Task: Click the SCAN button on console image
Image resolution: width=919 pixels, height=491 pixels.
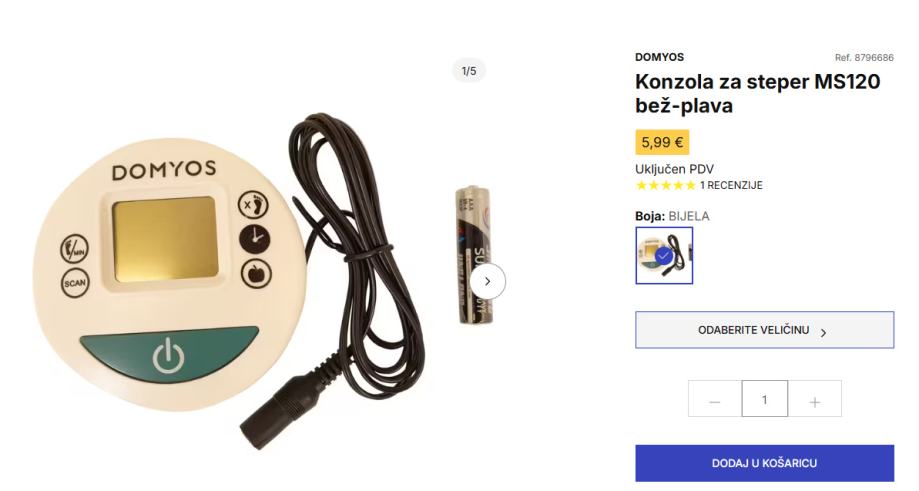Action: pyautogui.click(x=75, y=284)
